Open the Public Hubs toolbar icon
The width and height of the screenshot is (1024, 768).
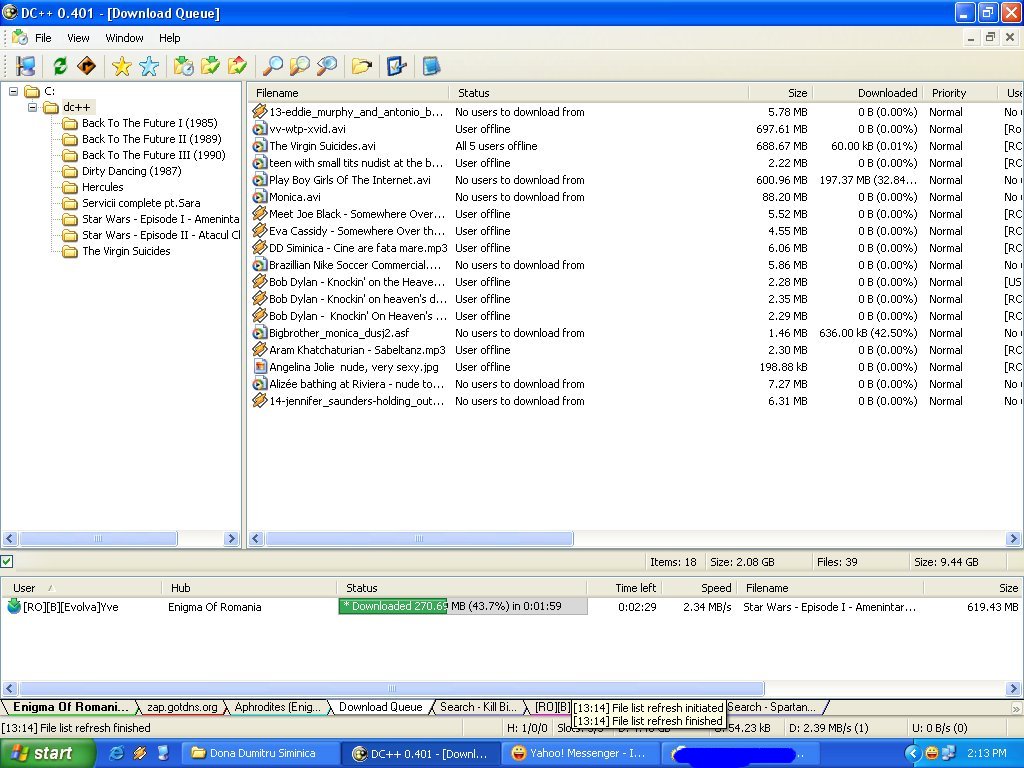26,66
